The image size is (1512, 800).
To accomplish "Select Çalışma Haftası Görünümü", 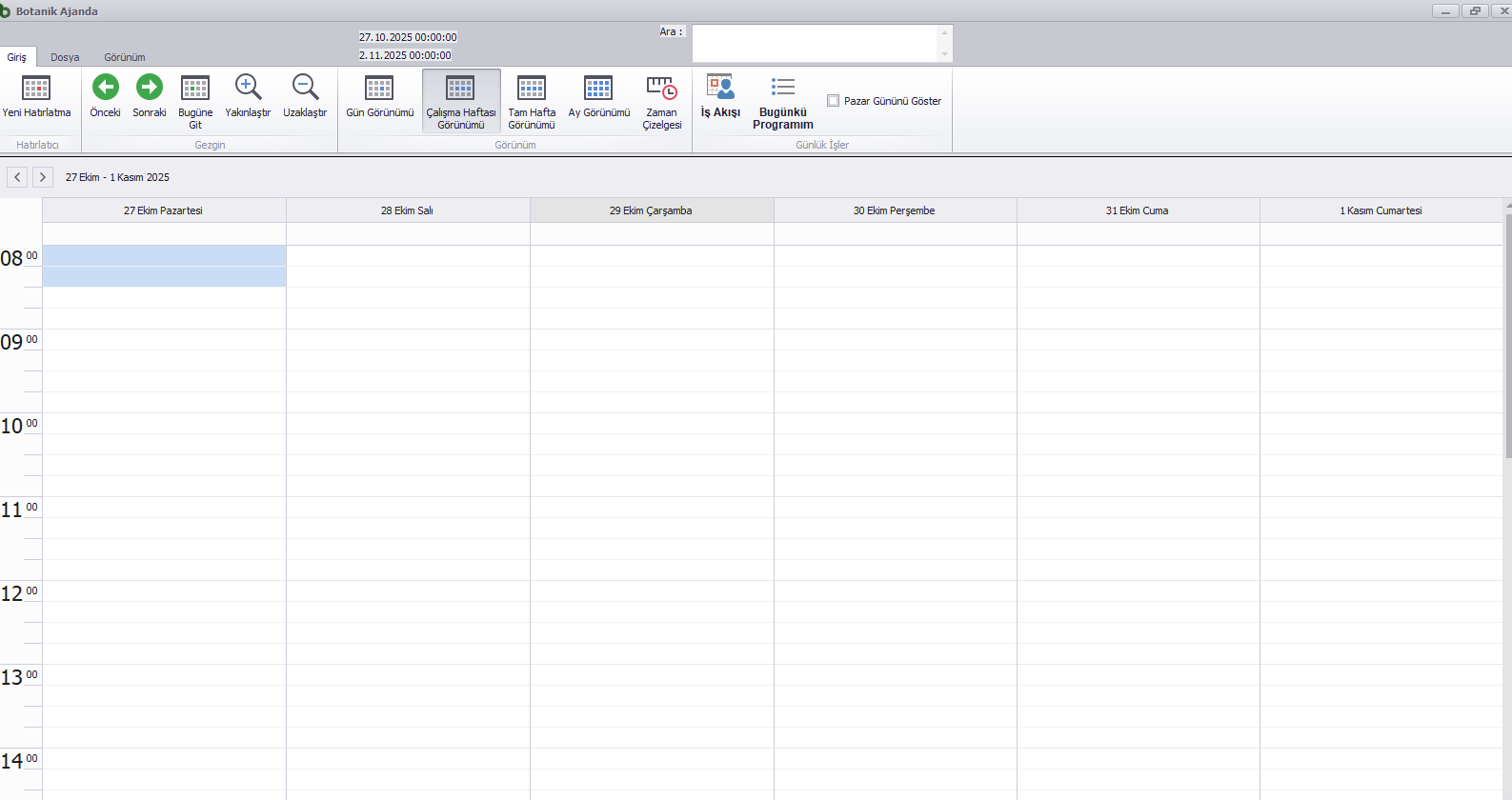I will coord(460,89).
